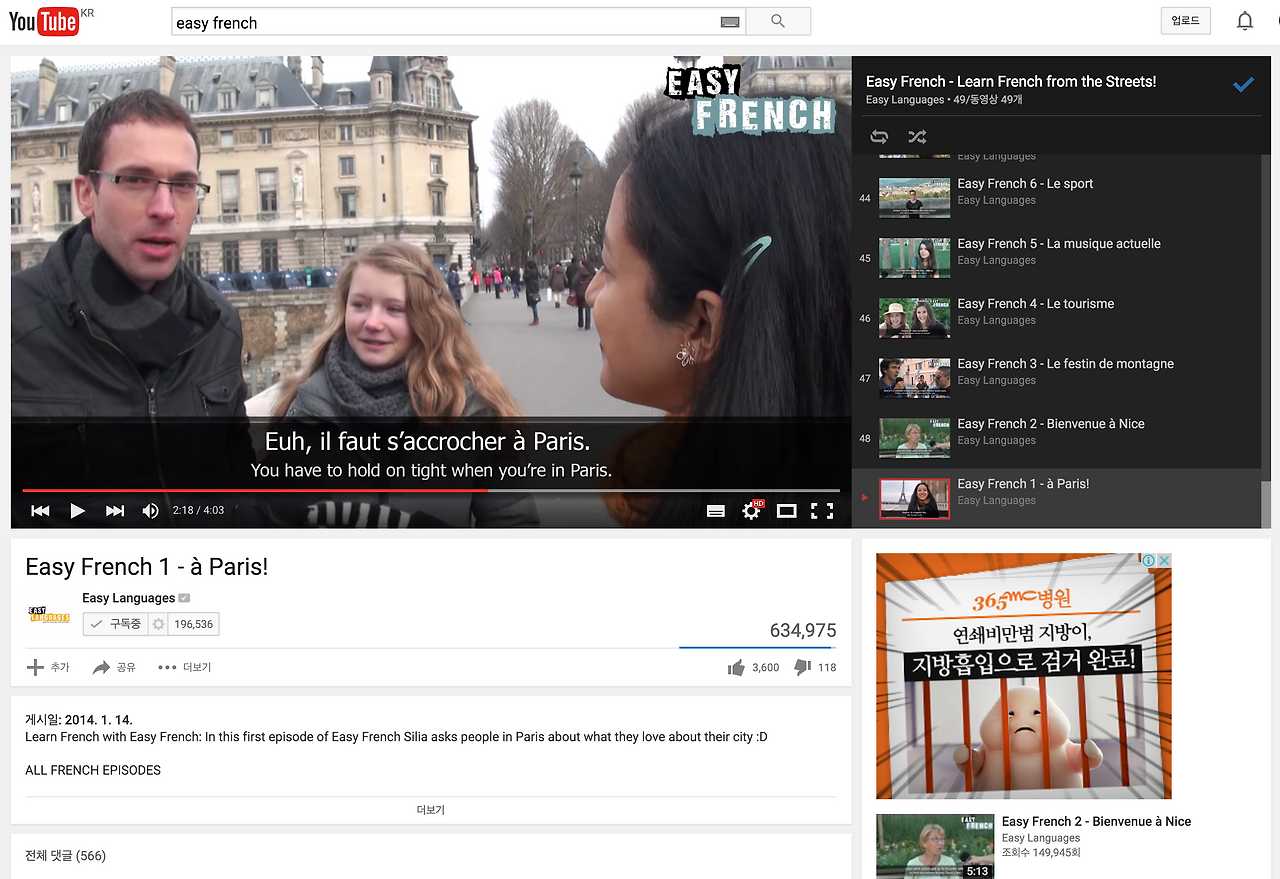Skip to the previous playlist video
The width and height of the screenshot is (1280, 879).
(40, 511)
